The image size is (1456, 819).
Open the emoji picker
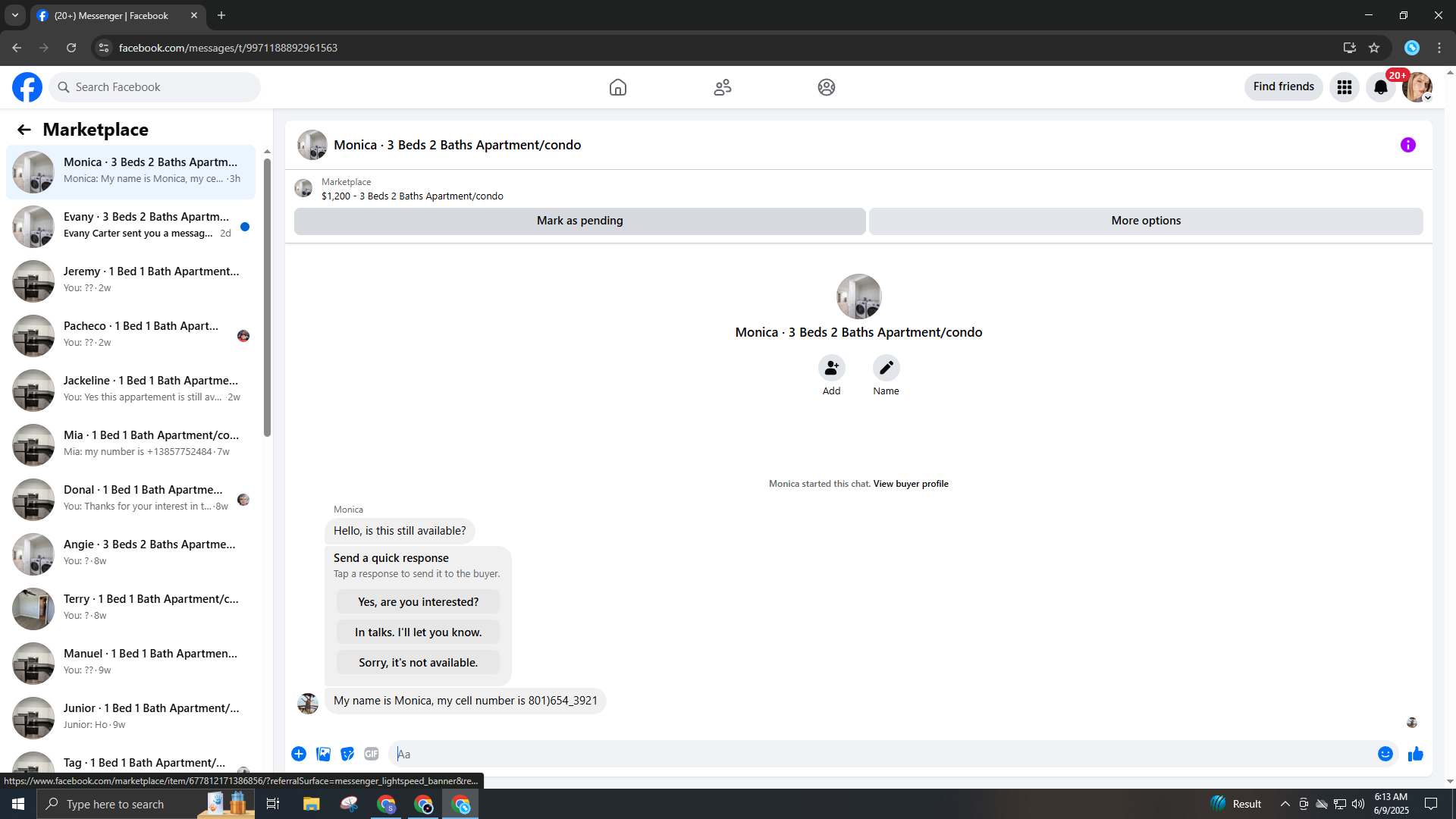[1385, 754]
